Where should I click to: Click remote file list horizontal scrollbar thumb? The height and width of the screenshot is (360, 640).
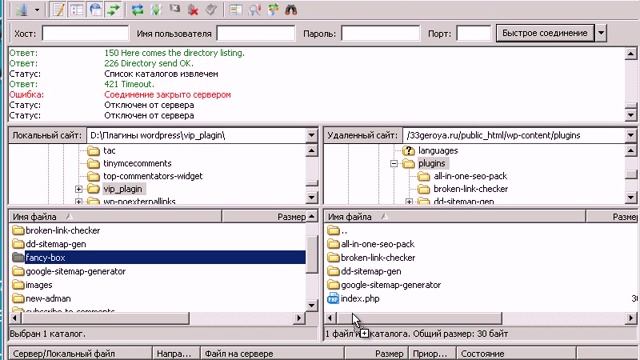coord(419,318)
